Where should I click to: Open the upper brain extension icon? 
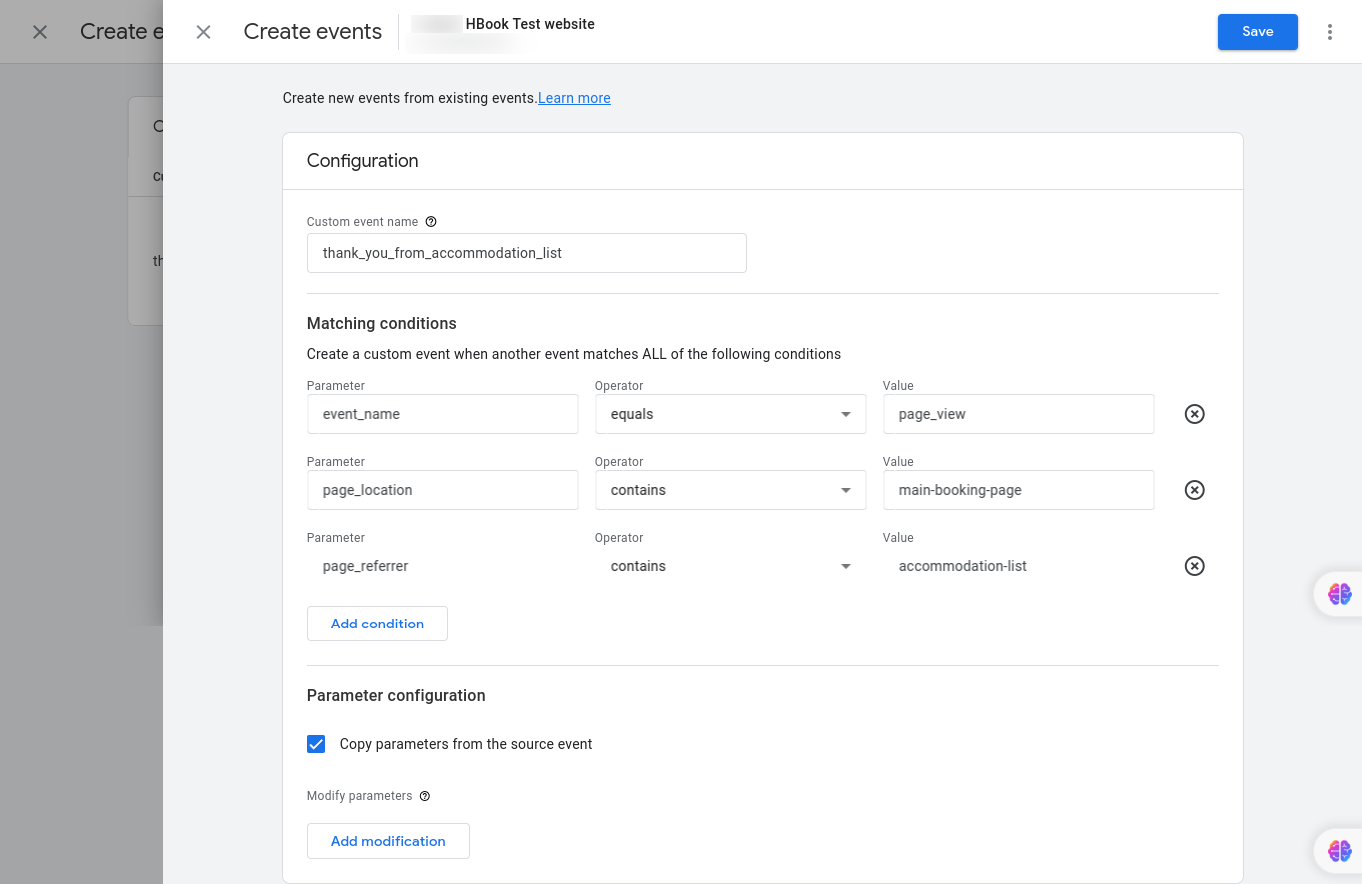pyautogui.click(x=1339, y=594)
